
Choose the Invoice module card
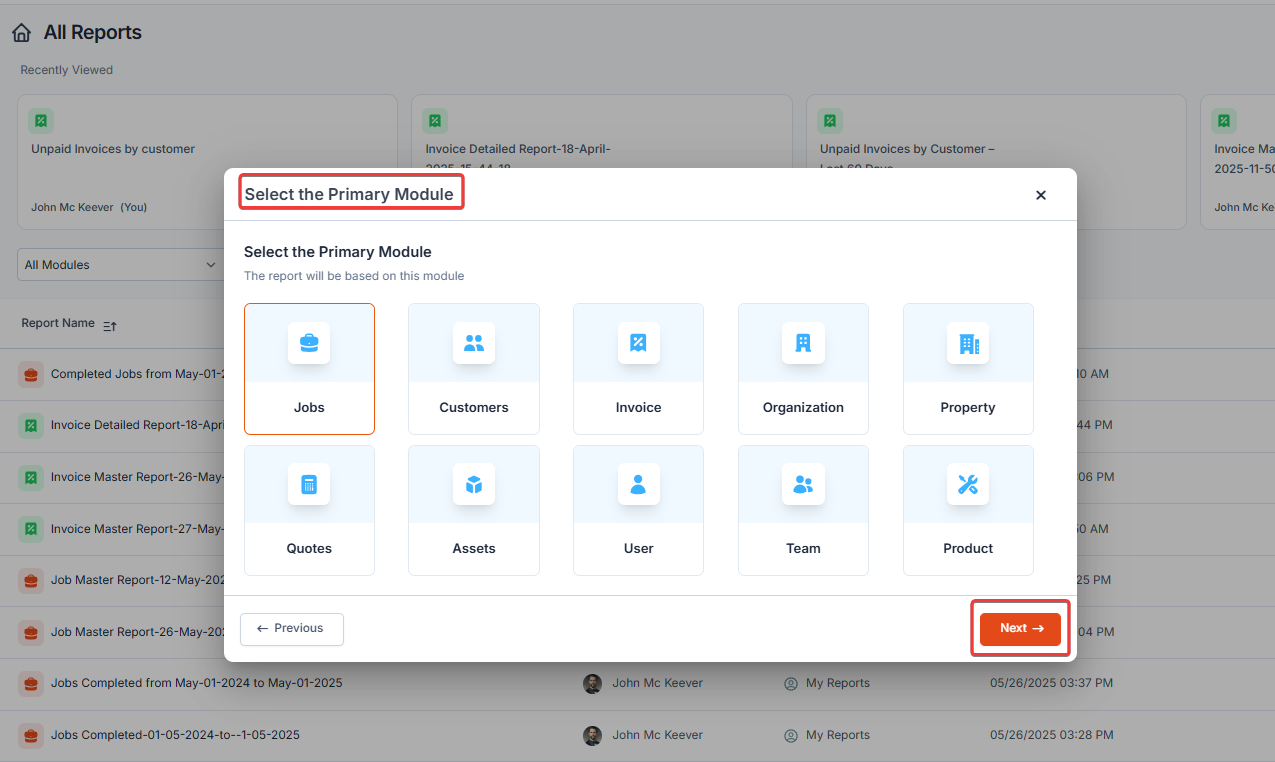coord(638,369)
